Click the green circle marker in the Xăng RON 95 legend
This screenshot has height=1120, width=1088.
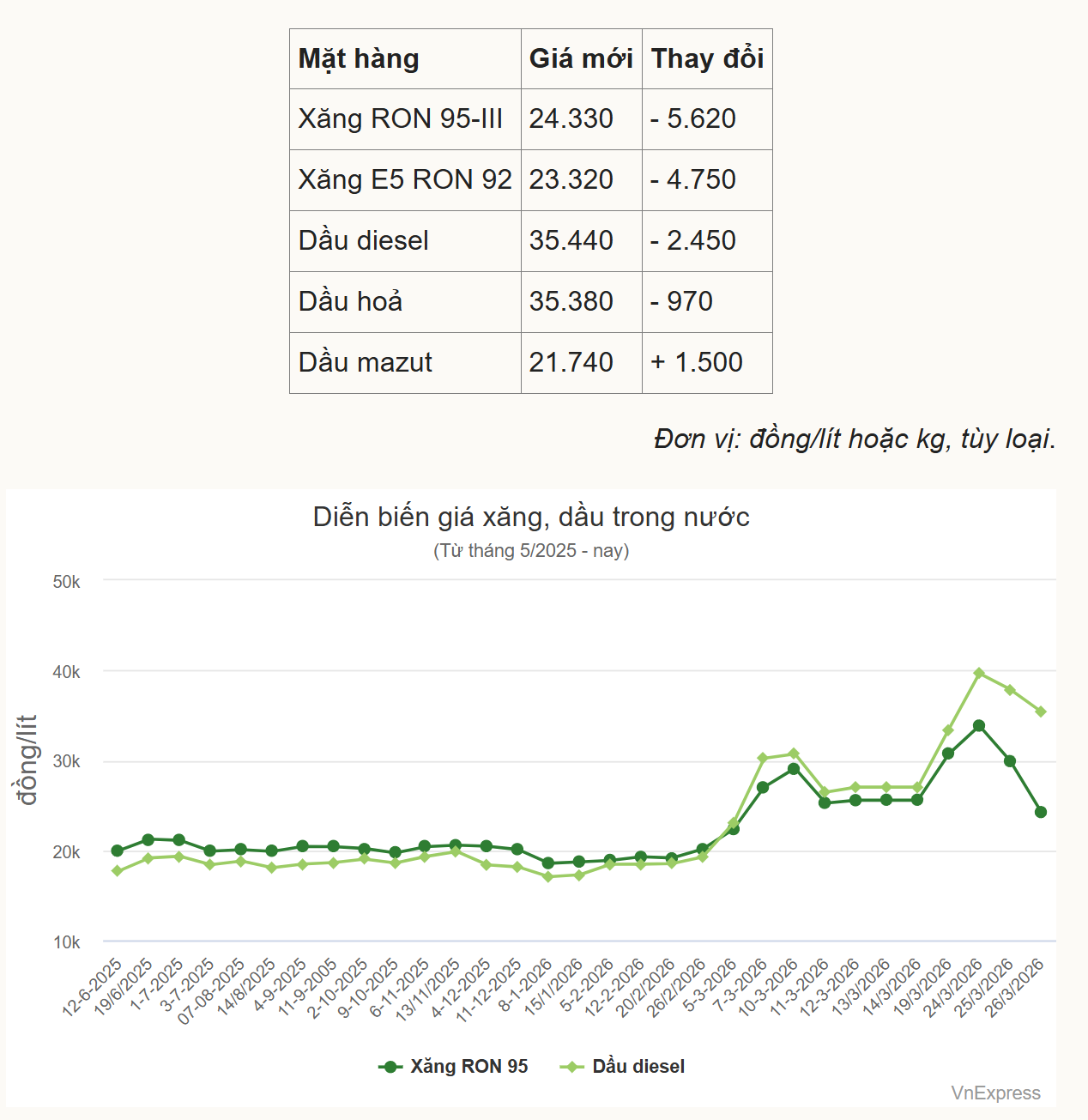pos(390,1067)
